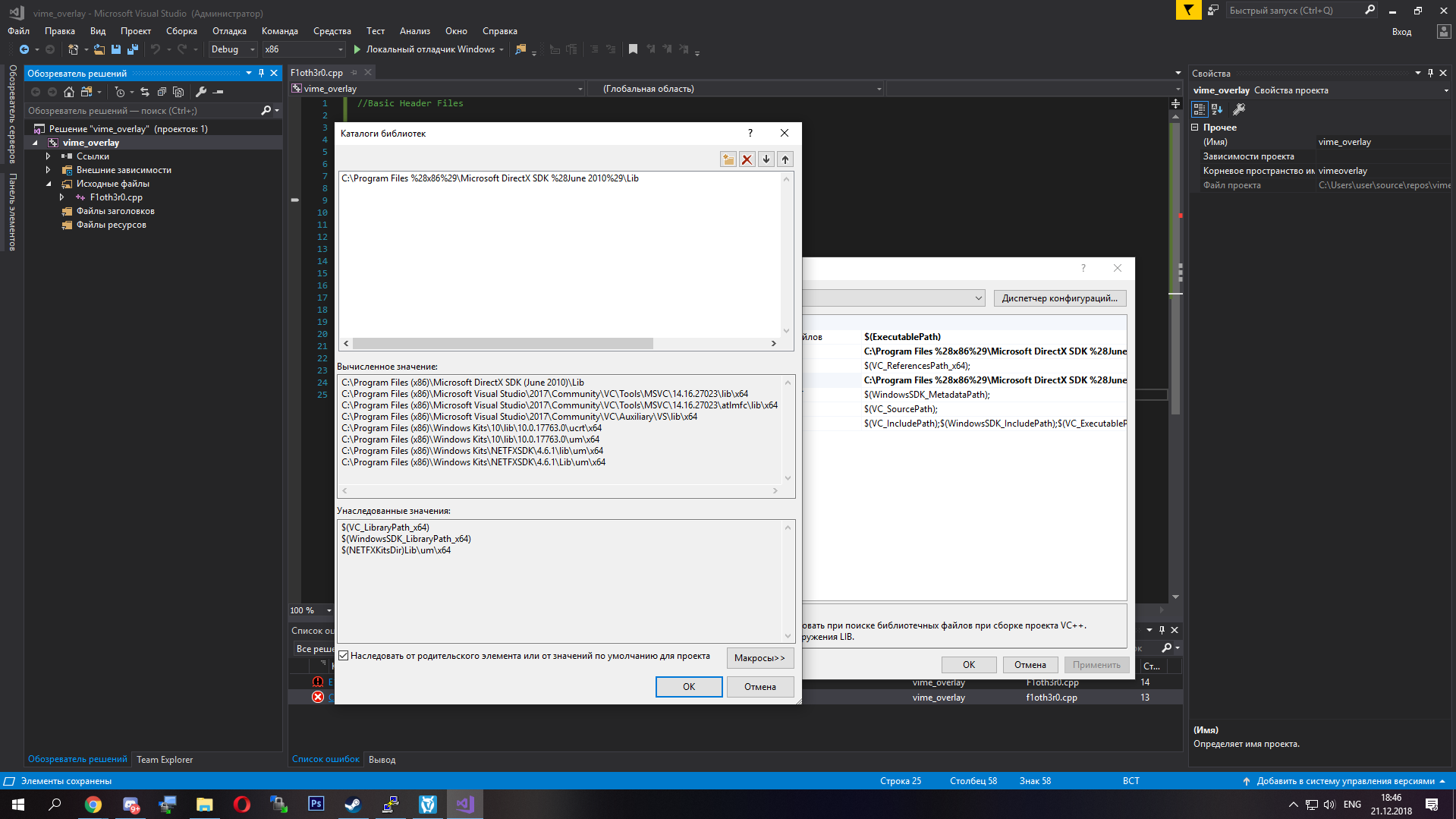Move library path down with arrow icon
This screenshot has height=819, width=1456.
(766, 159)
